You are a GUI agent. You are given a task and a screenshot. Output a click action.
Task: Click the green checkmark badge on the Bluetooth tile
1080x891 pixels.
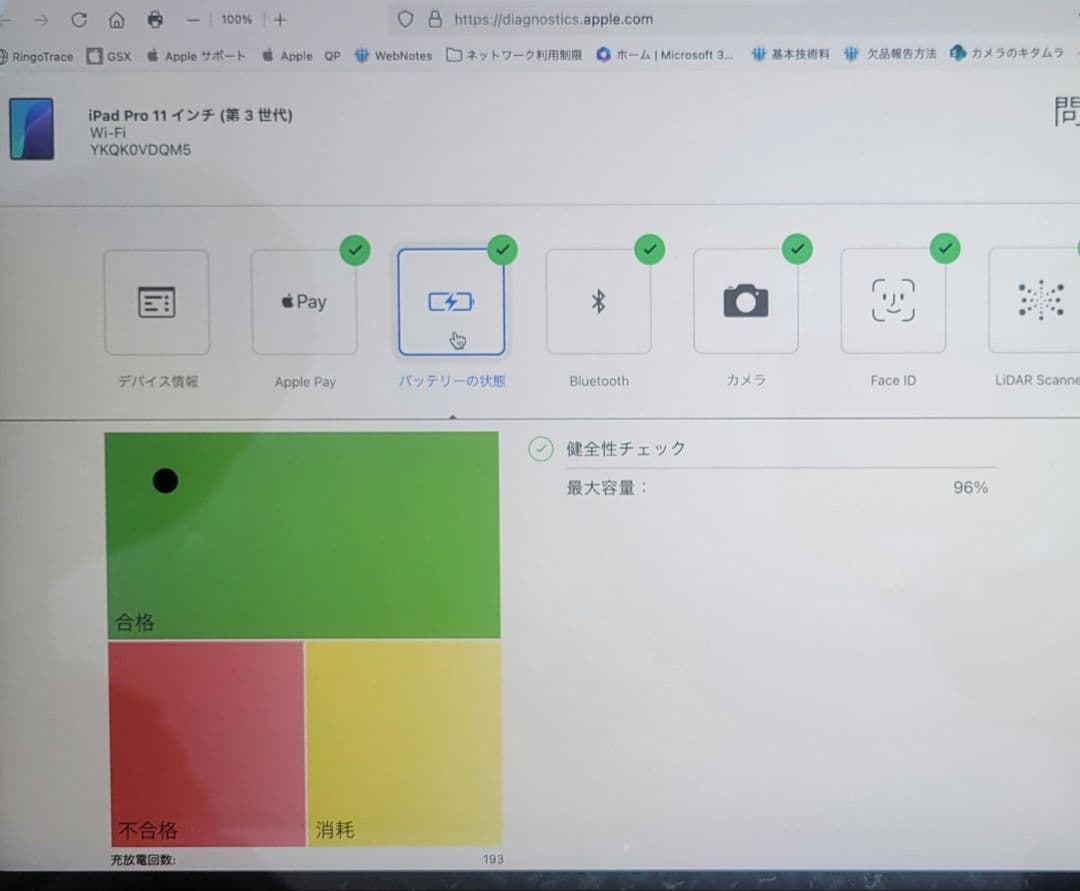click(x=649, y=250)
